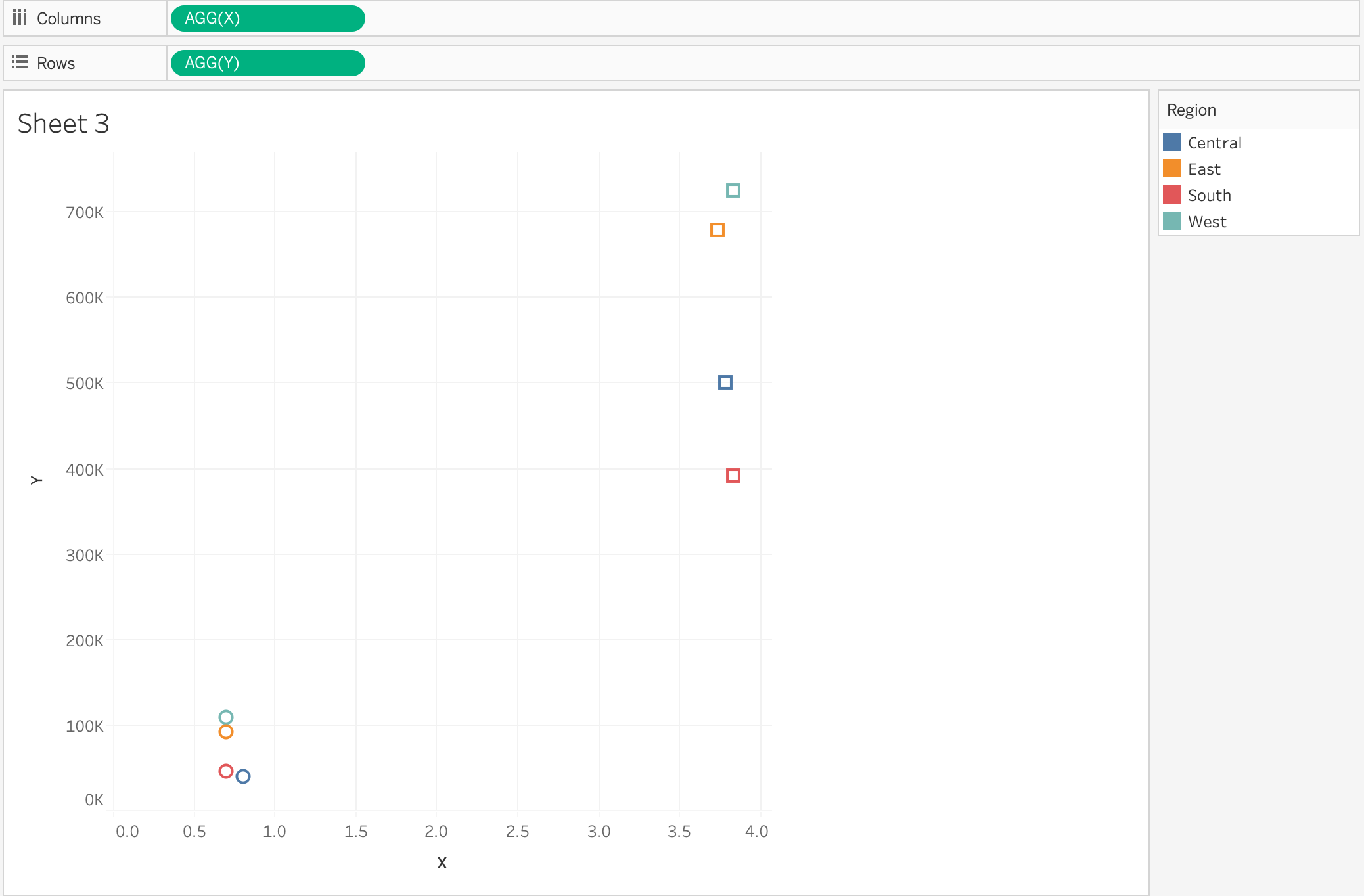Click the 2.0 X-axis tick label
The height and width of the screenshot is (896, 1364).
point(436,831)
